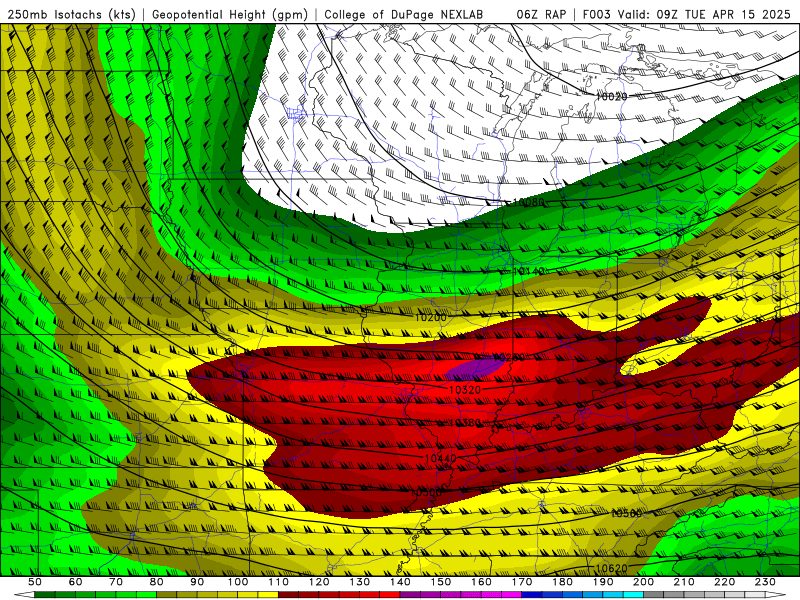
Task: Click the '120' value on the legend scale
Action: 319,582
